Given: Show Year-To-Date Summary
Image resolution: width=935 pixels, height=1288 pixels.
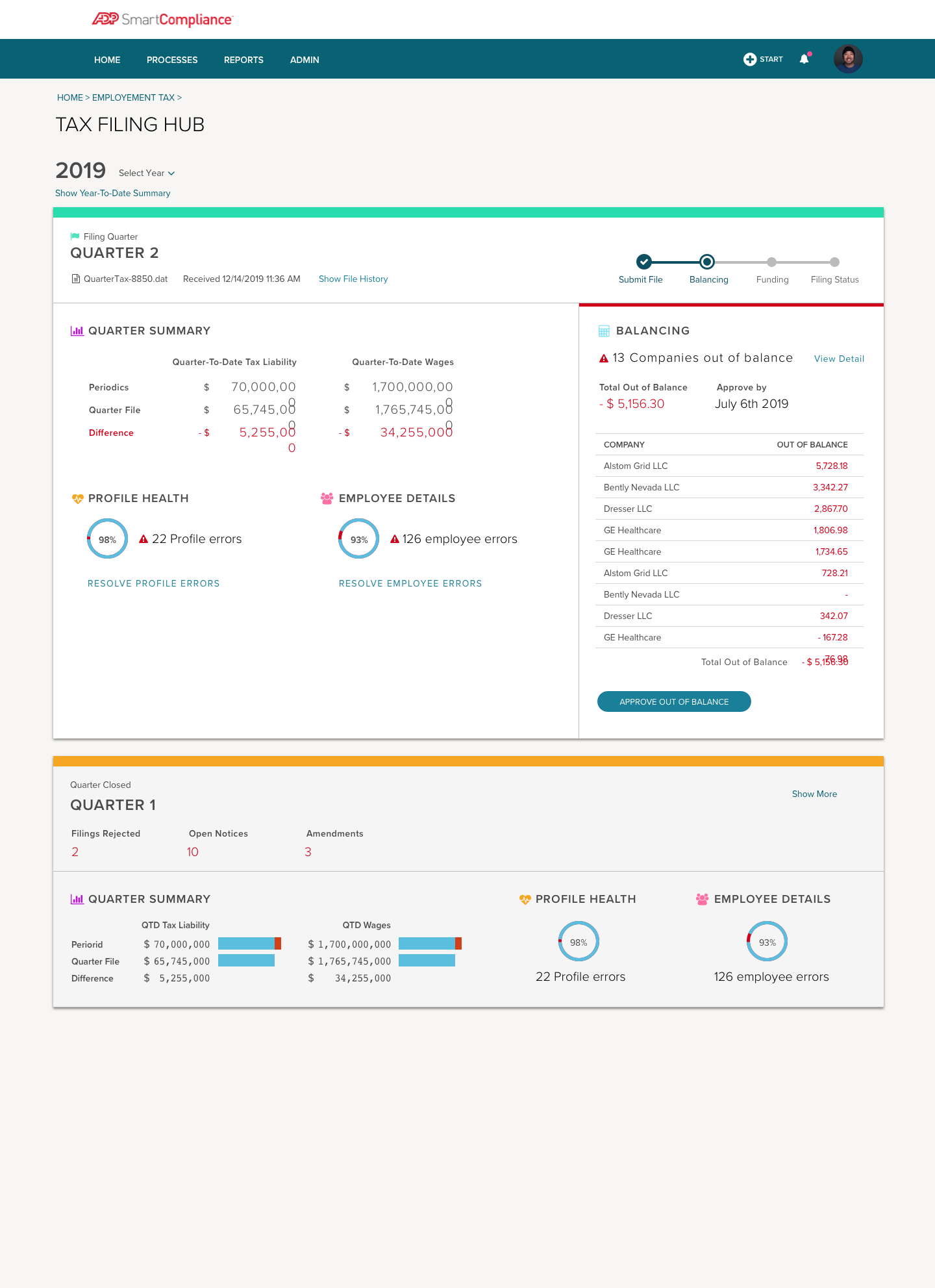Looking at the screenshot, I should 113,193.
